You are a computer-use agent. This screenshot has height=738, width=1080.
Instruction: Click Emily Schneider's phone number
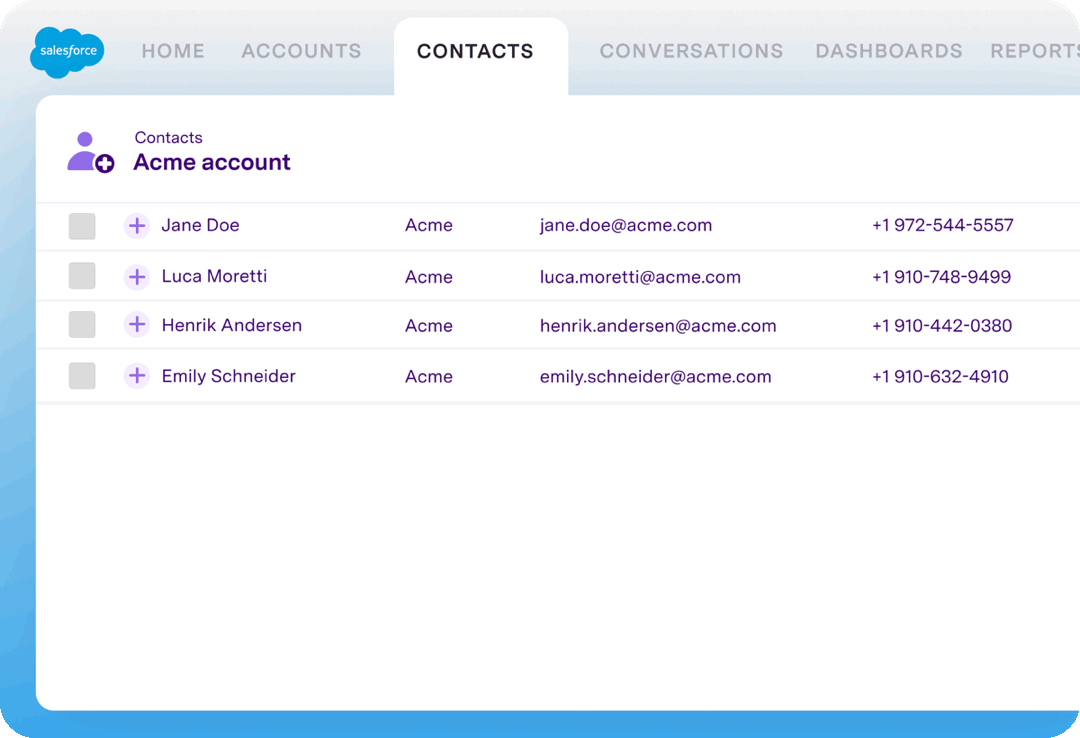pos(941,378)
